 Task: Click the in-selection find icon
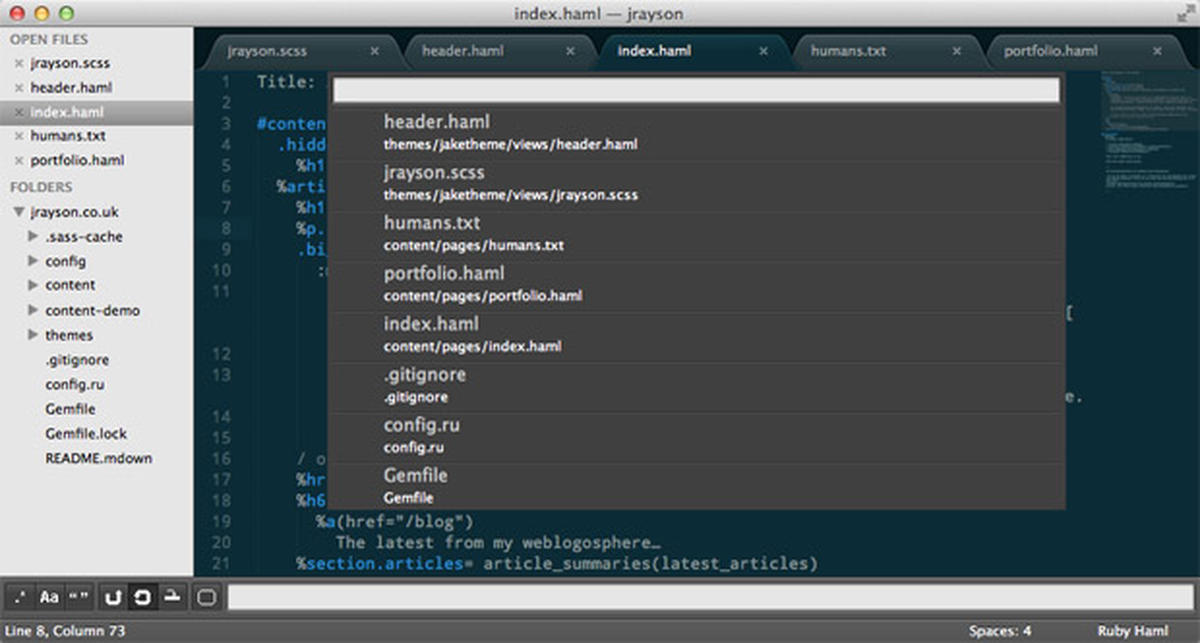172,597
